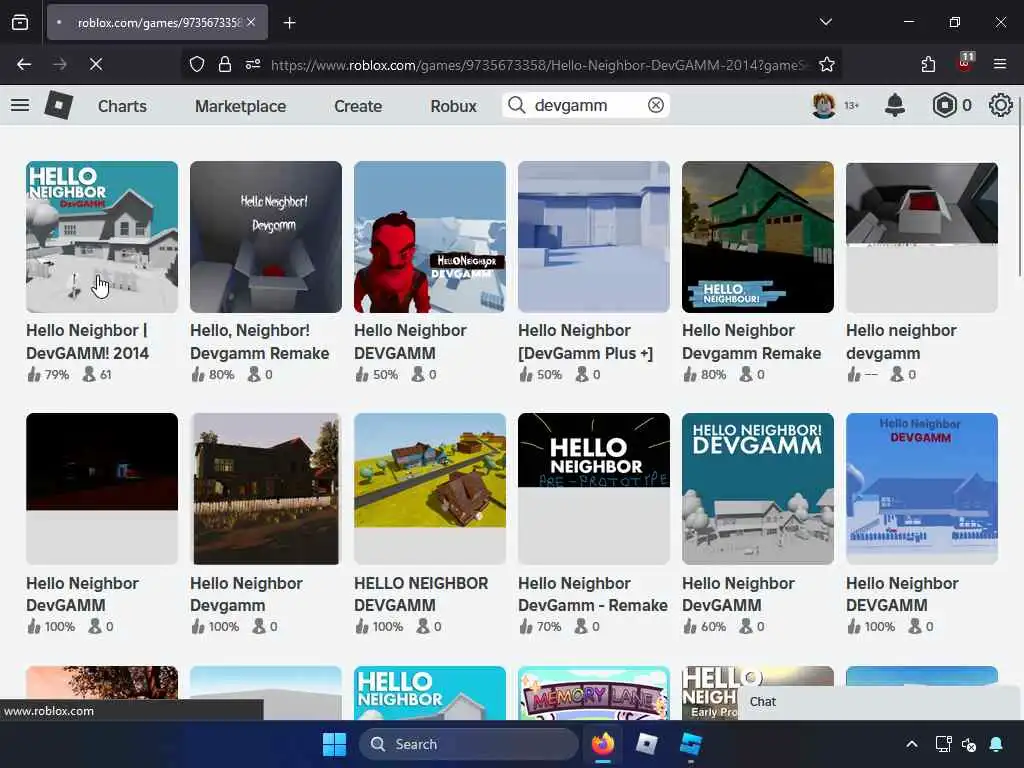The height and width of the screenshot is (768, 1024).
Task: Focus the Roblox search field with devgamm
Action: click(x=585, y=105)
